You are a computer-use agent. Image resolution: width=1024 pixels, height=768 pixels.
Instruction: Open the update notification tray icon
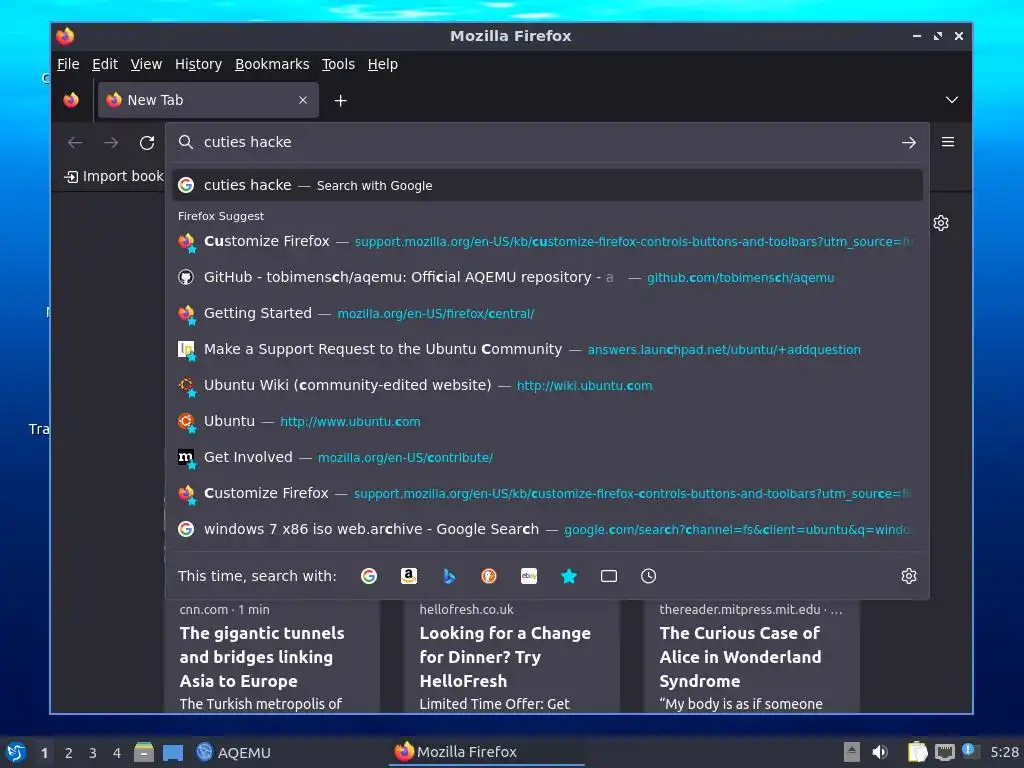969,751
